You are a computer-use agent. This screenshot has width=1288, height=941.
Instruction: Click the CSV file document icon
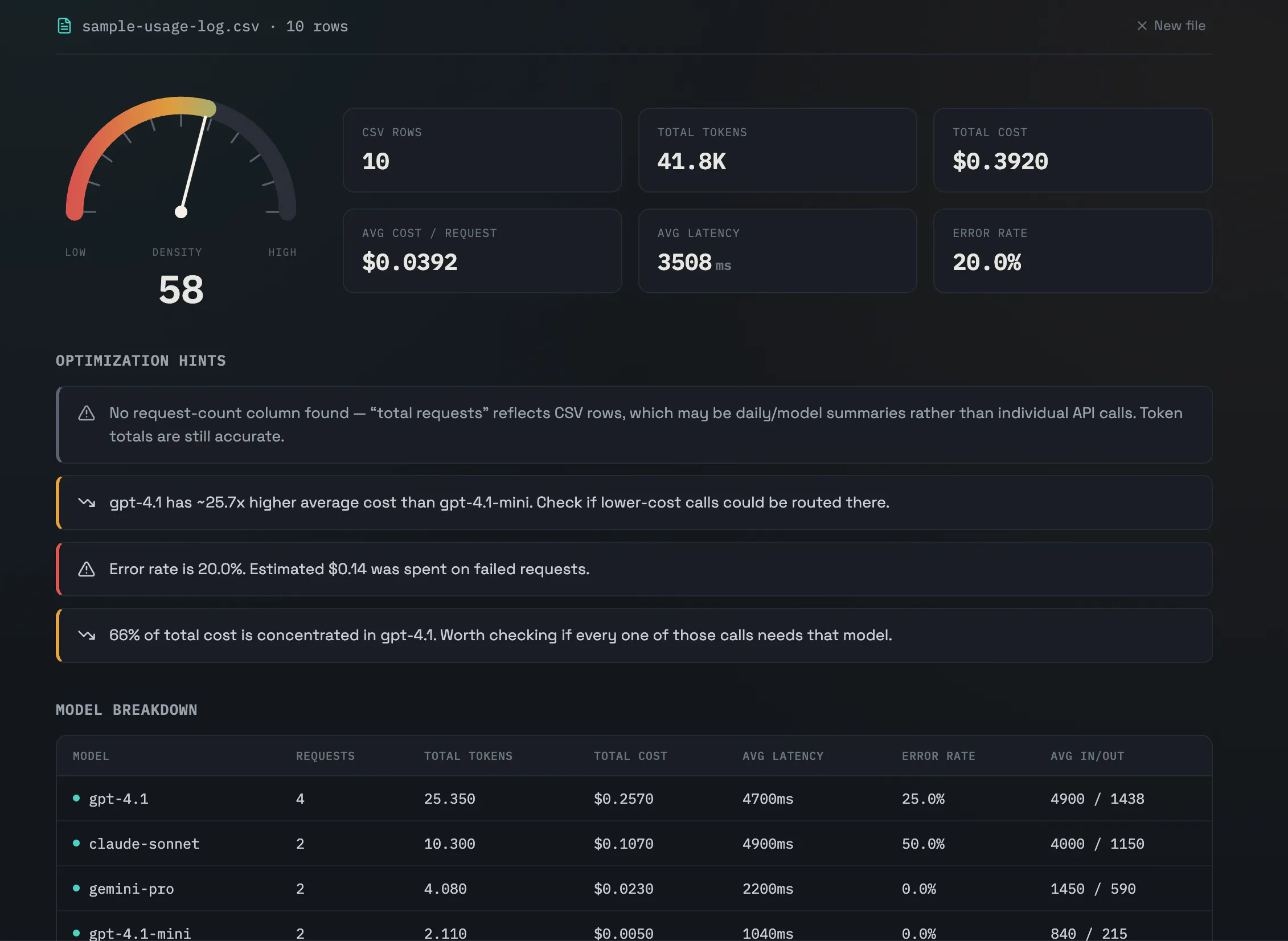(64, 26)
